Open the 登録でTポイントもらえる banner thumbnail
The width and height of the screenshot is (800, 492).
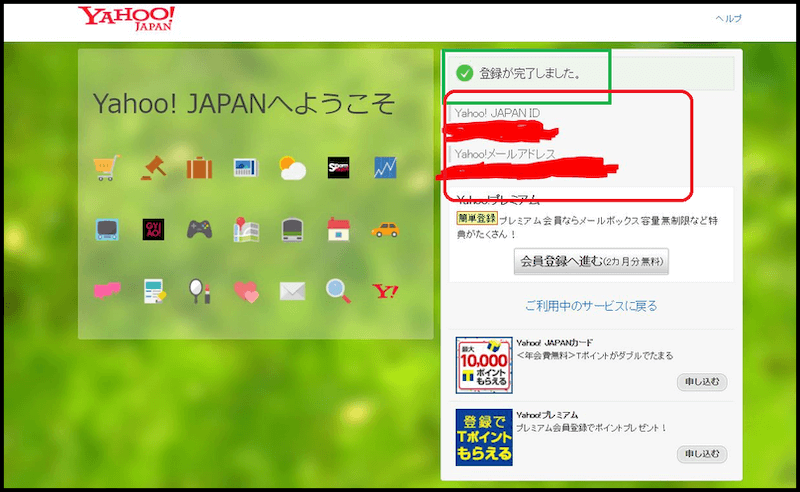[x=484, y=437]
